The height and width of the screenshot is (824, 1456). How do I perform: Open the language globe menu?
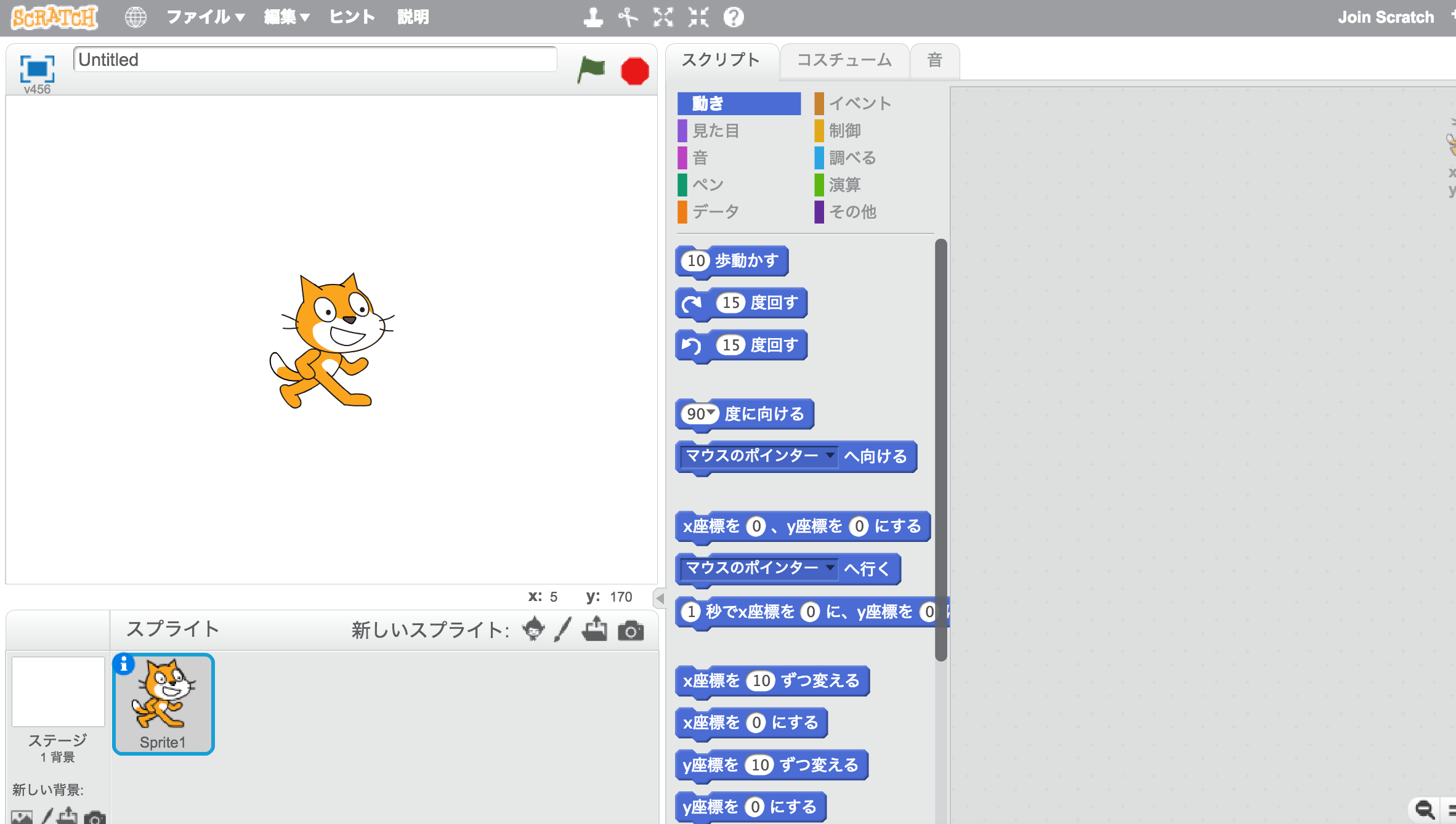pos(135,17)
